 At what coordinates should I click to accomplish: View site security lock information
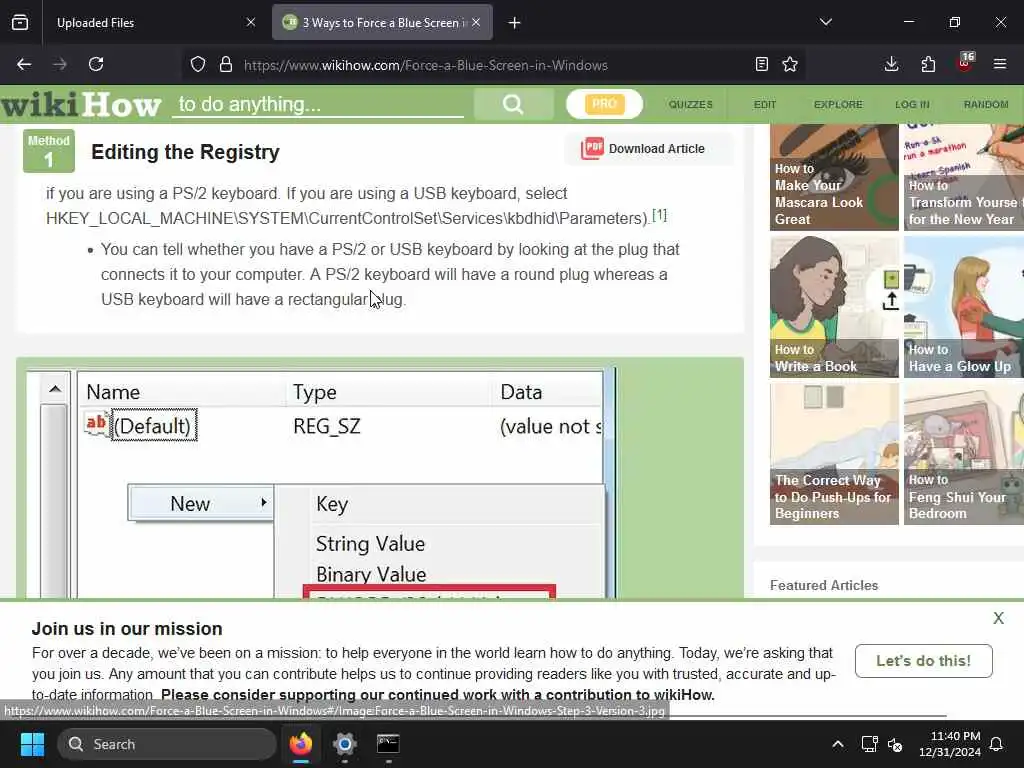coord(226,64)
